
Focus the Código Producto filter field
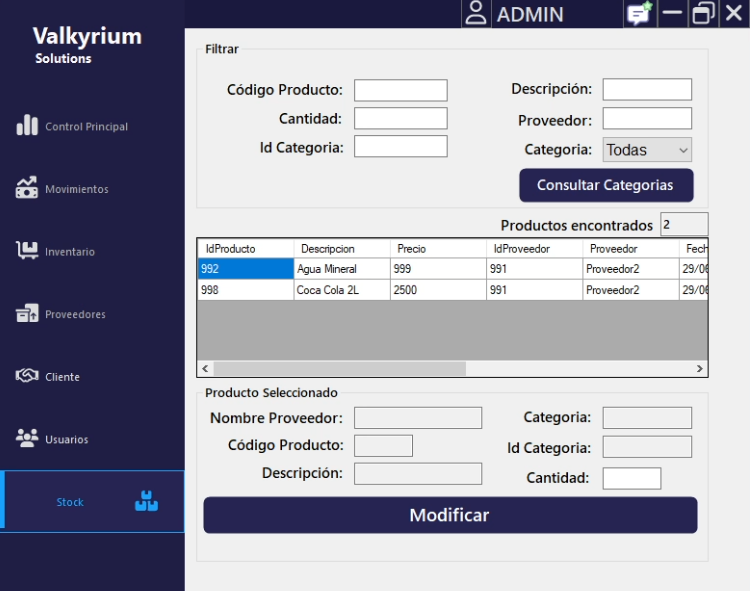400,90
